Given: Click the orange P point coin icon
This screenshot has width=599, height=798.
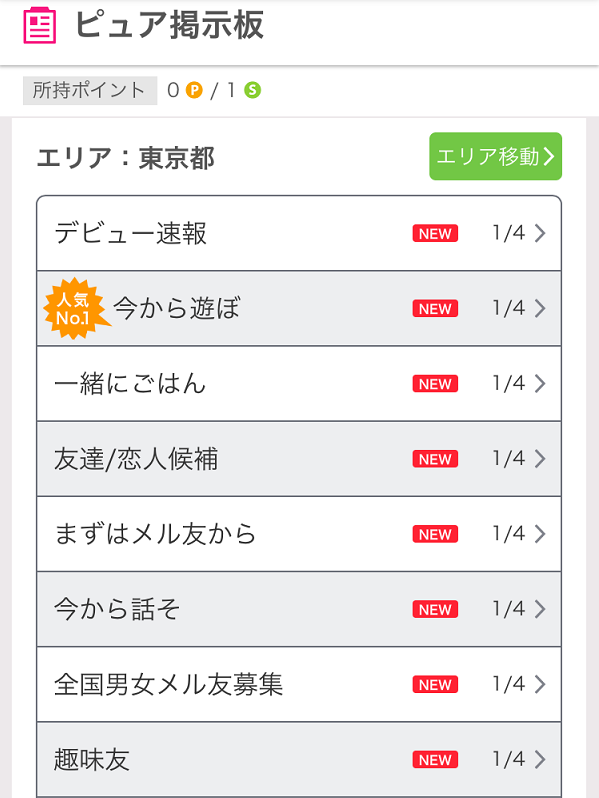Looking at the screenshot, I should (x=194, y=90).
